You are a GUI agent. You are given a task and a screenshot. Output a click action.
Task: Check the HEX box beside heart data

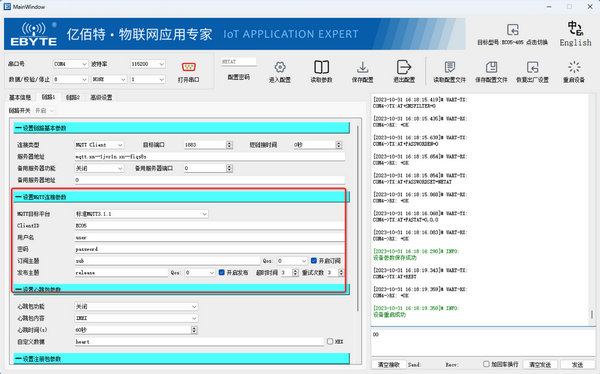[x=330, y=341]
